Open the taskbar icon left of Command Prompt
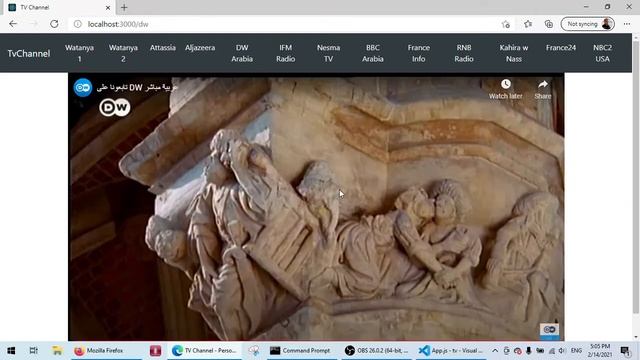 254,351
